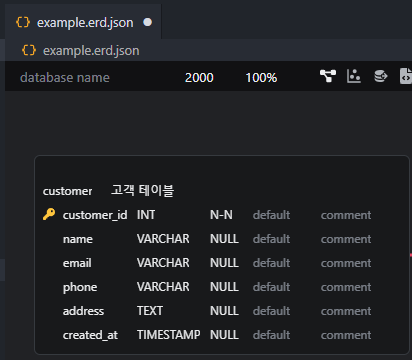Toggle NULL on the phone row
This screenshot has height=360, width=412.
pyautogui.click(x=224, y=287)
